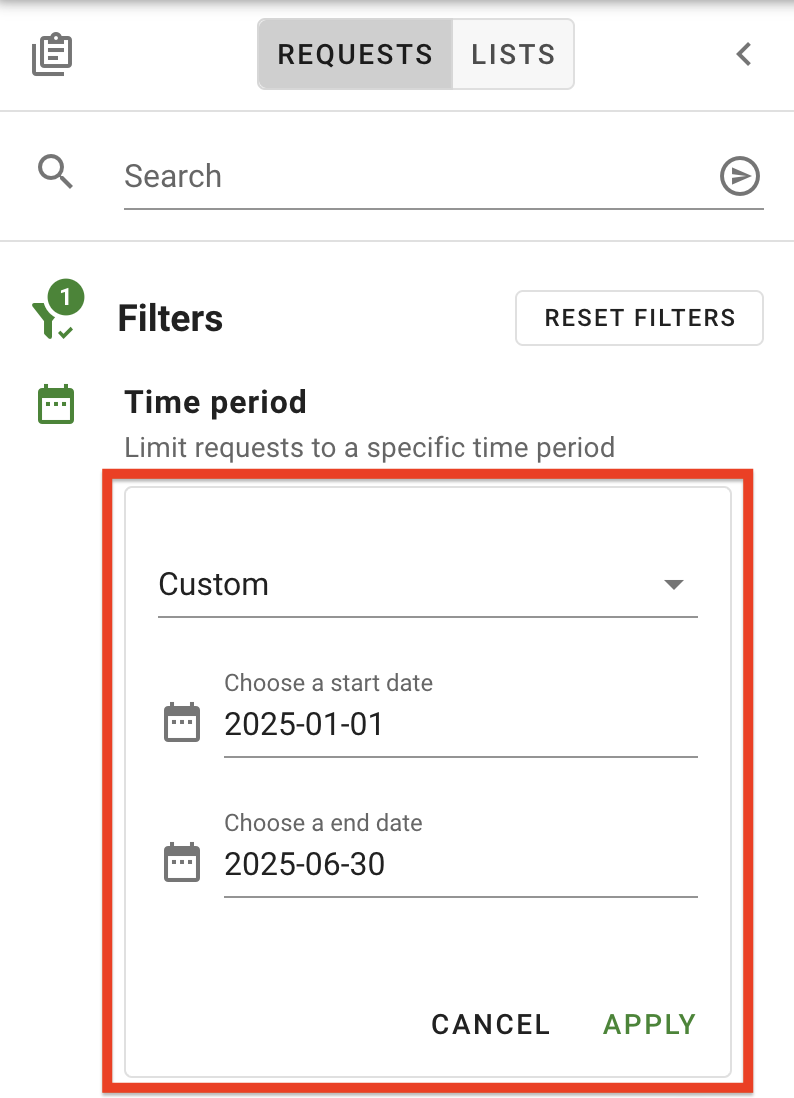Image resolution: width=794 pixels, height=1098 pixels.
Task: Click CANCEL to dismiss the date filter
Action: (x=490, y=1024)
